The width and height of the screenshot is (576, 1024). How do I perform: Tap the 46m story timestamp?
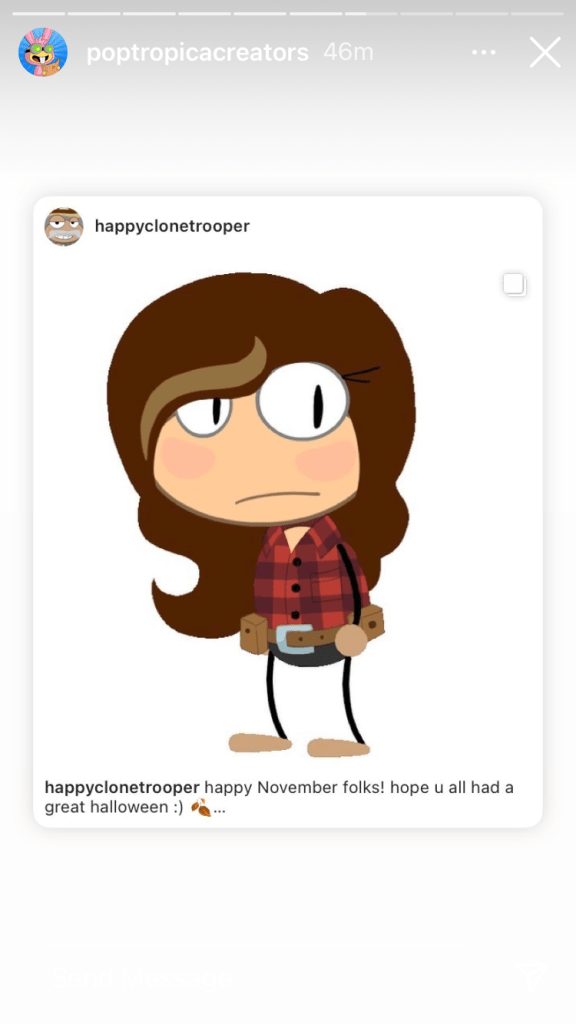[x=349, y=52]
